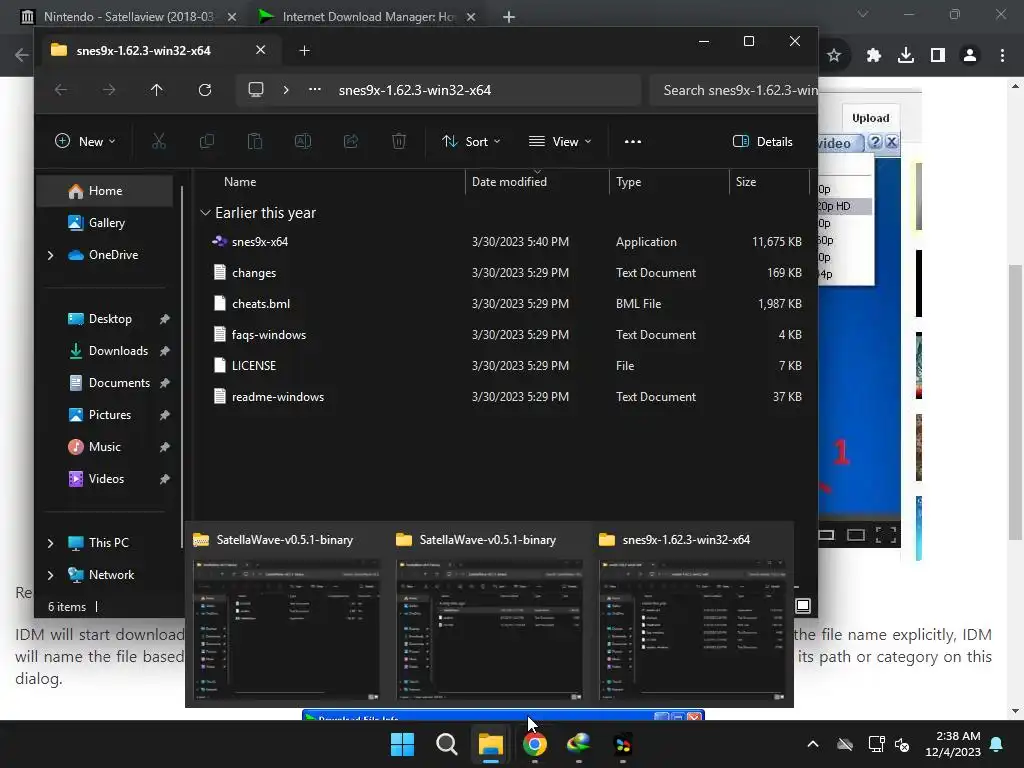Click the breadcrumb chevron after PC icon
1024x768 pixels.
coord(286,89)
